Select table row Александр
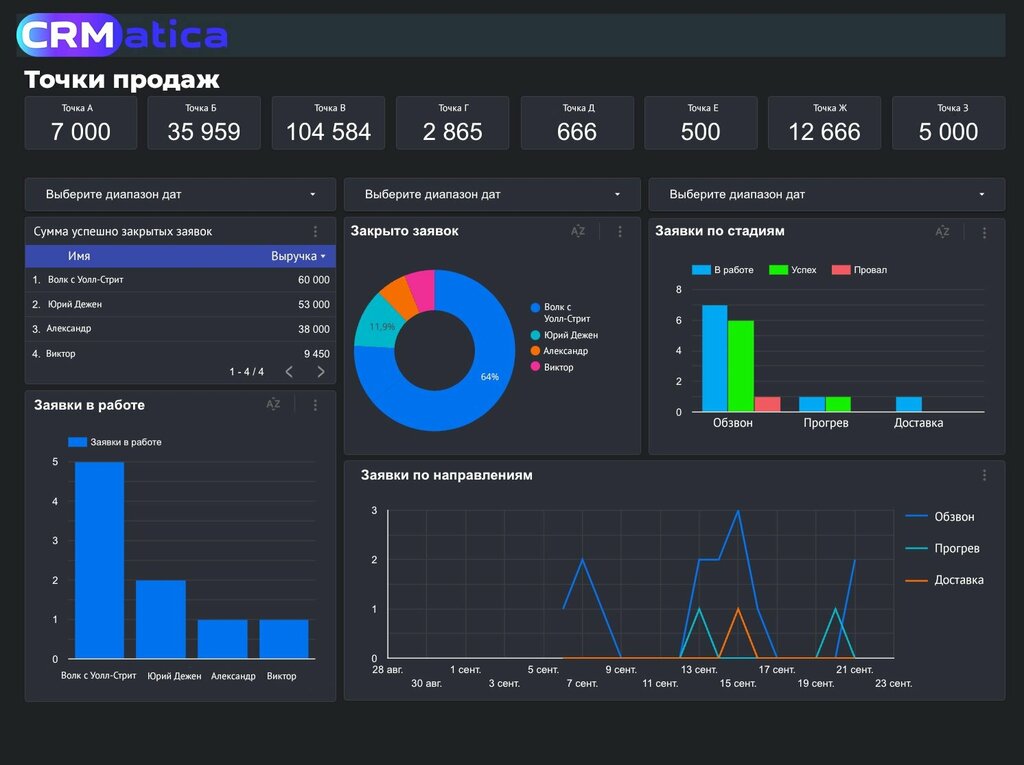The height and width of the screenshot is (765, 1024). 180,329
